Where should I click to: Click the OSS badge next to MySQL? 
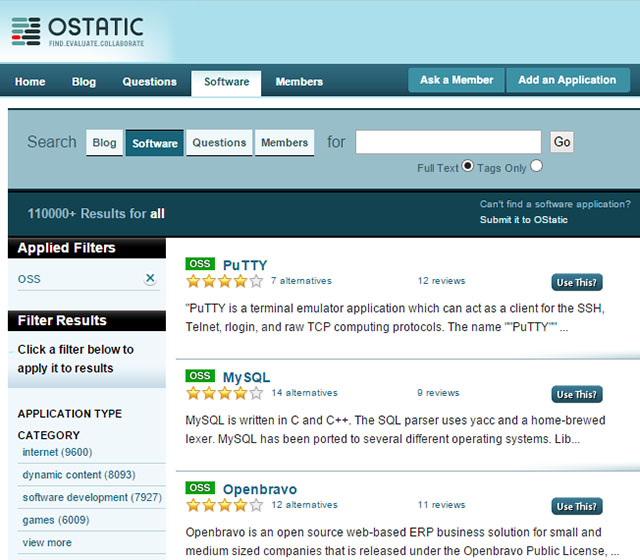pos(200,376)
